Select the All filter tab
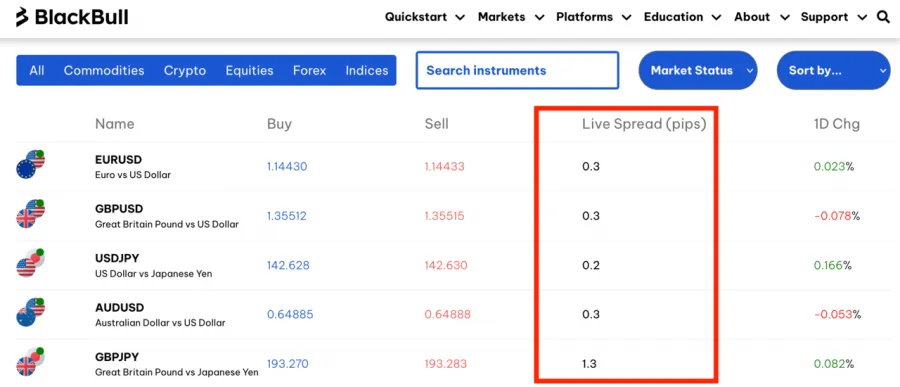The width and height of the screenshot is (900, 387). 37,71
